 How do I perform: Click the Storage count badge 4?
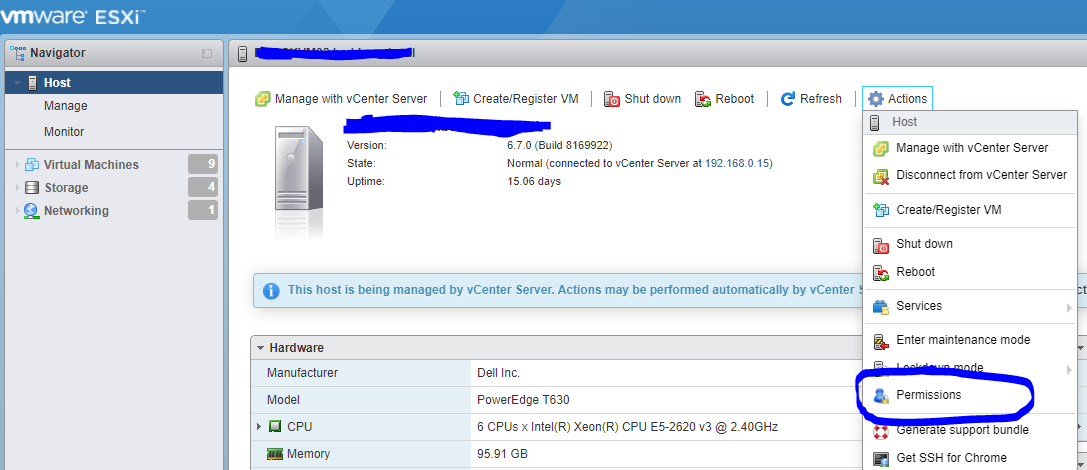click(203, 187)
